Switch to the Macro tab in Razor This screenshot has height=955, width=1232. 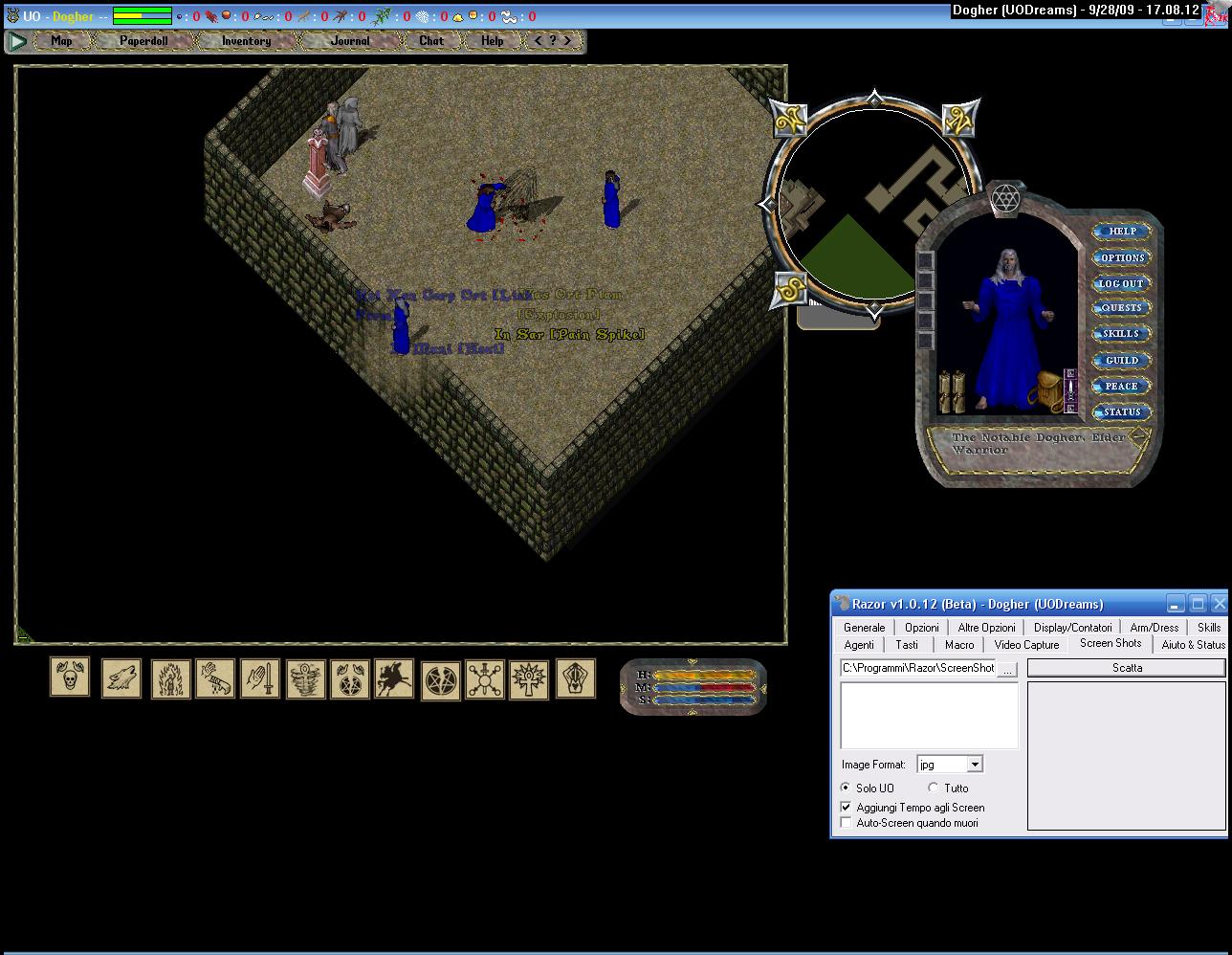958,645
